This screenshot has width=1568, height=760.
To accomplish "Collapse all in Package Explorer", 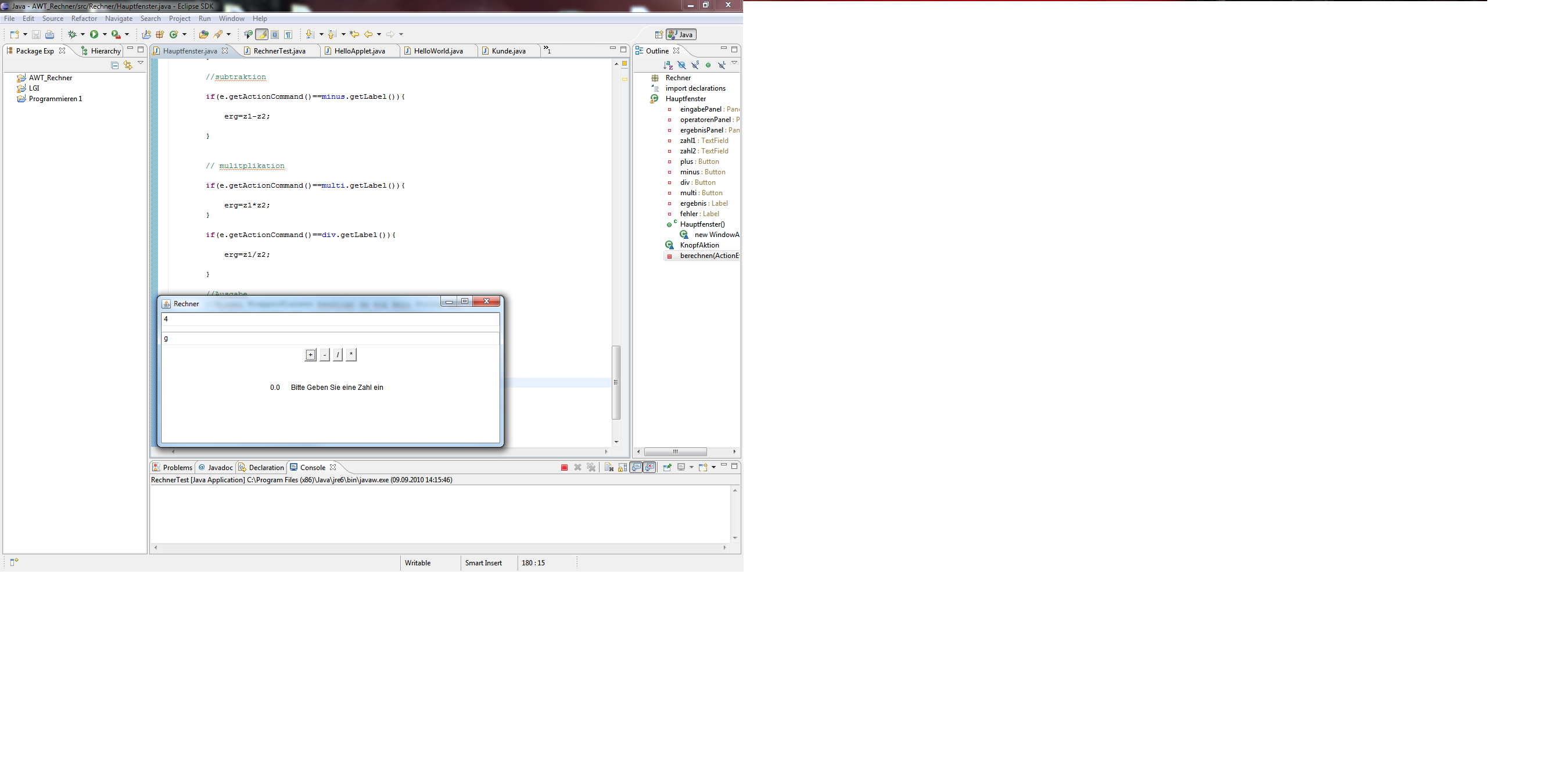I will point(114,64).
